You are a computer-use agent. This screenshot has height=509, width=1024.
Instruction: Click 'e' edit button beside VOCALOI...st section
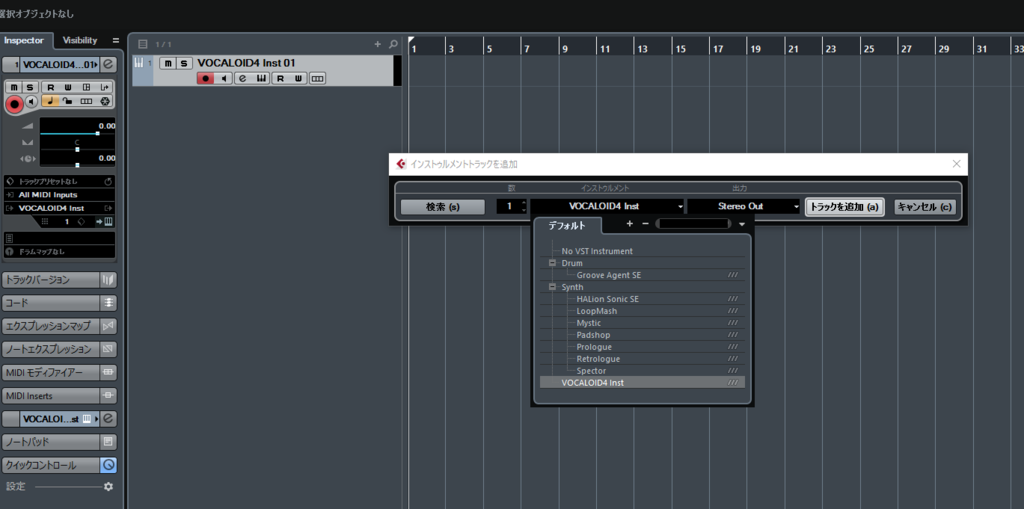click(x=108, y=419)
